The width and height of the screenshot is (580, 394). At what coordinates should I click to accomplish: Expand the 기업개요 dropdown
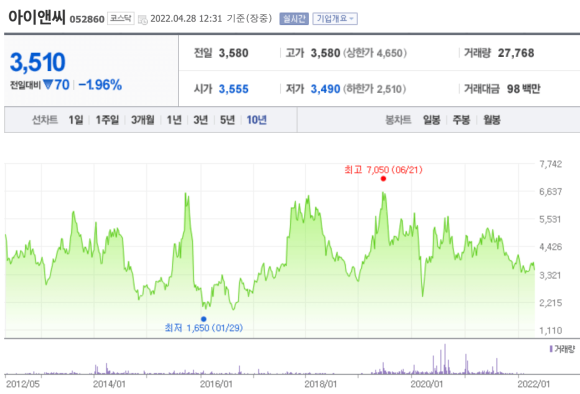335,18
